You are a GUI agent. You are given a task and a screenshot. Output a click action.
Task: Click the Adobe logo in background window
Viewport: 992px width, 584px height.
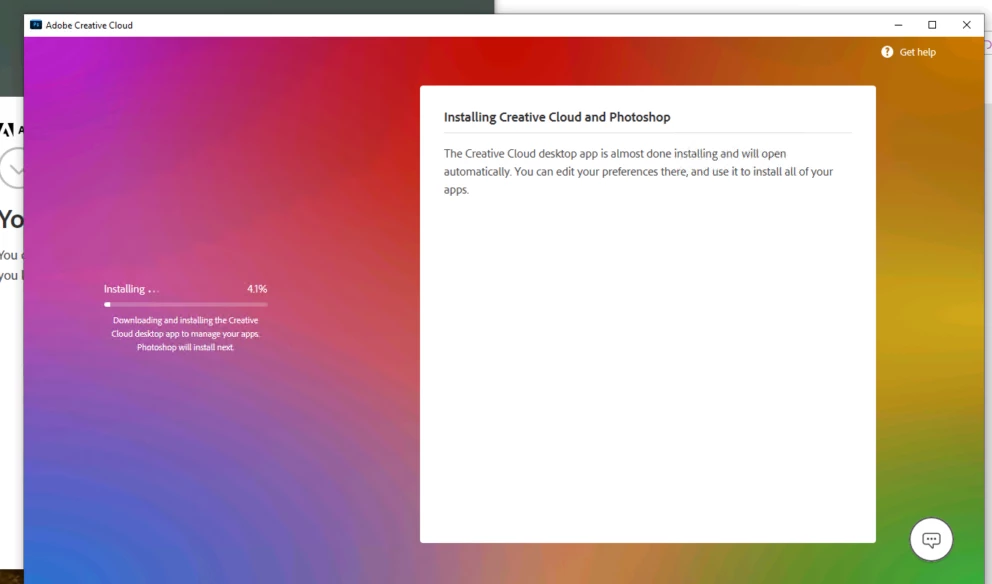[7, 130]
